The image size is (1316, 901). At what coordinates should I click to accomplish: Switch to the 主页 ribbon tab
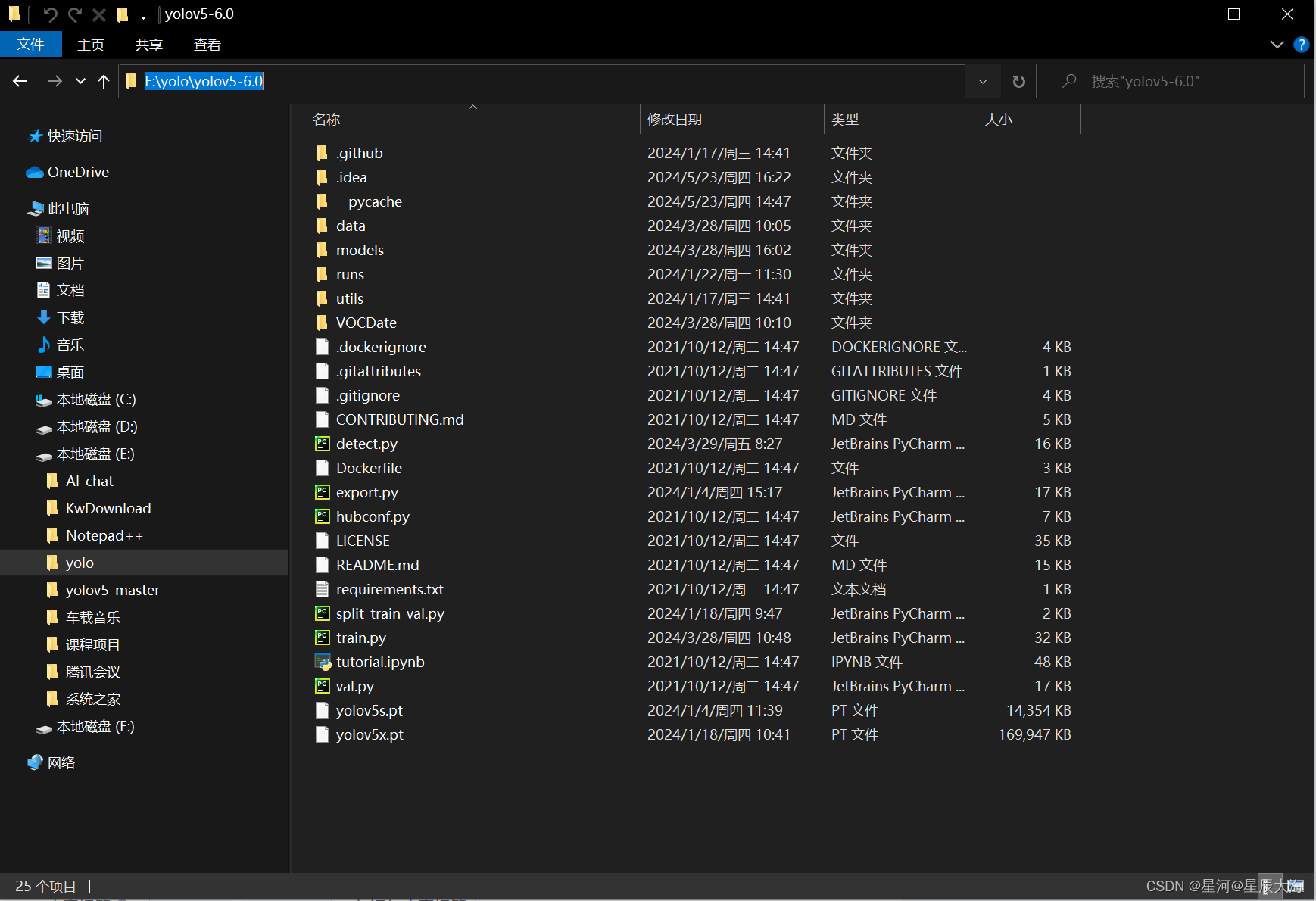[91, 45]
